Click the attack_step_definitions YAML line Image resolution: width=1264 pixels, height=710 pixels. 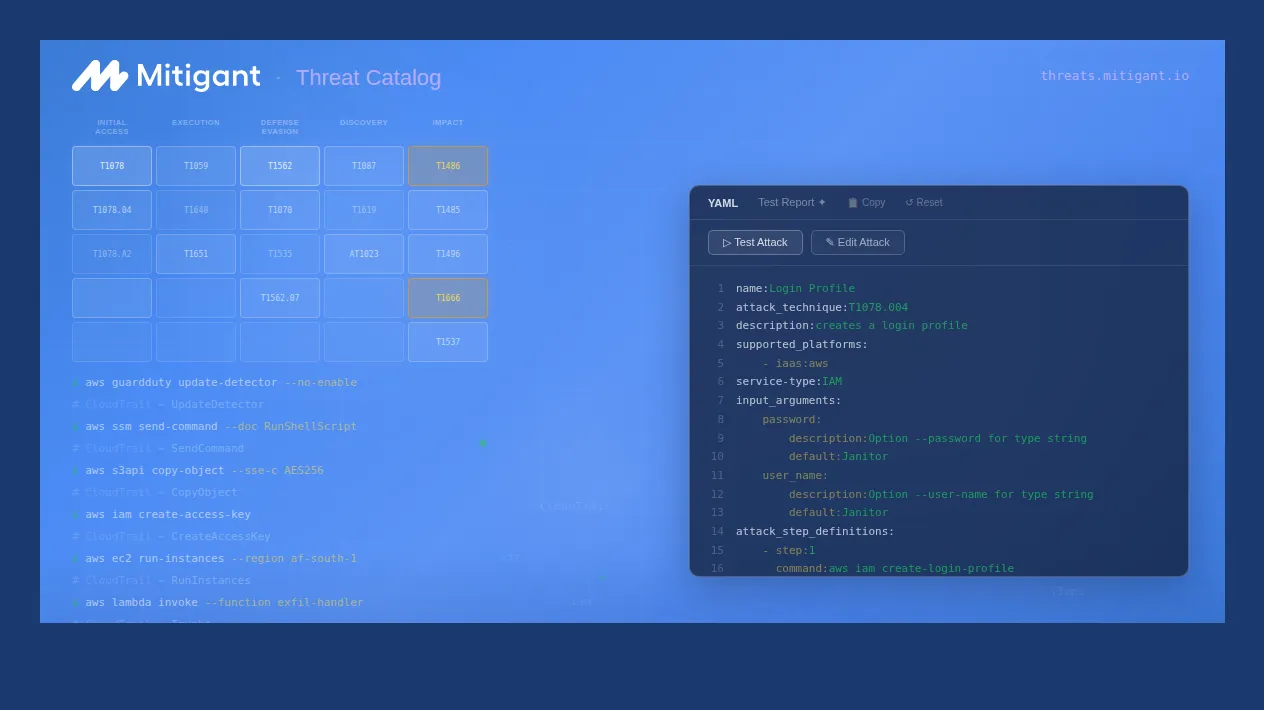point(815,531)
